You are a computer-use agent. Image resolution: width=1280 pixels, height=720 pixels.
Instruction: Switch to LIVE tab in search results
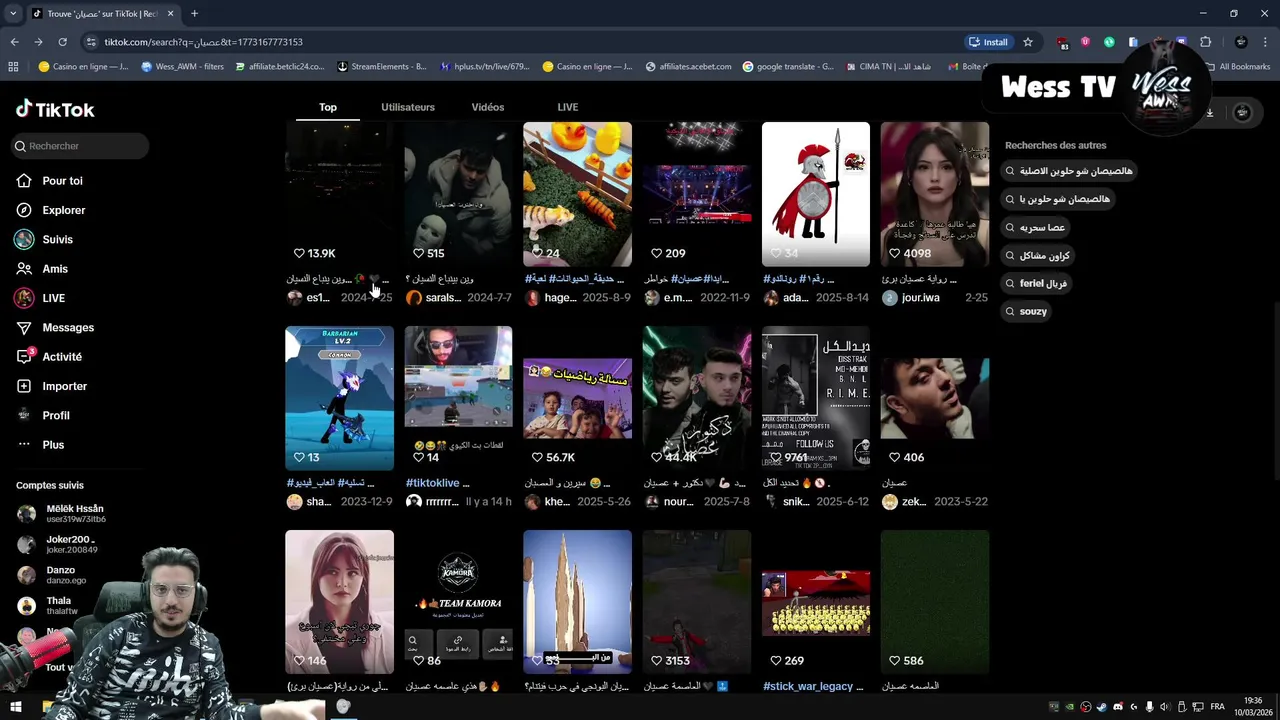[568, 107]
